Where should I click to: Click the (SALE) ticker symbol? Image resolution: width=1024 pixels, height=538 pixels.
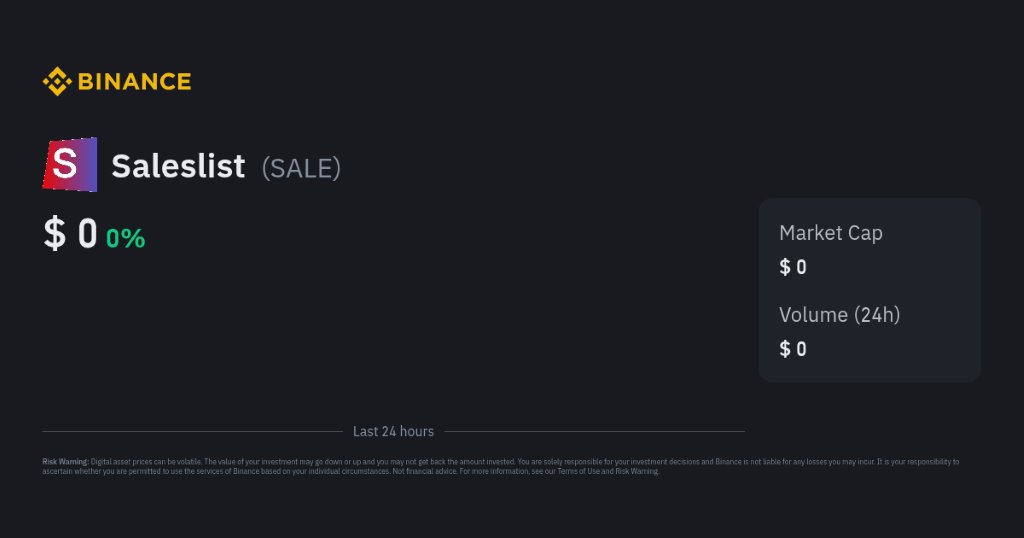[301, 167]
